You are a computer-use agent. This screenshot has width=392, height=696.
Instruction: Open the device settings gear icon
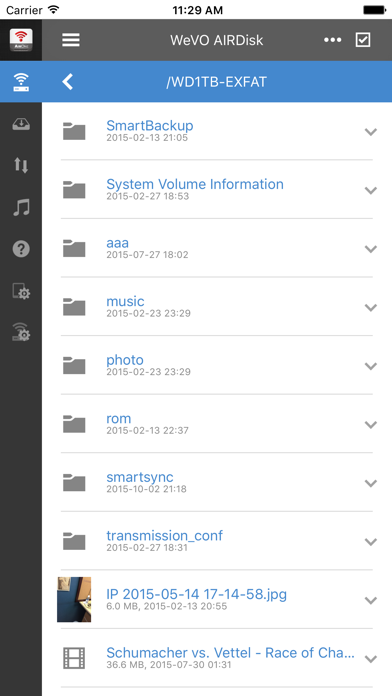tap(21, 291)
